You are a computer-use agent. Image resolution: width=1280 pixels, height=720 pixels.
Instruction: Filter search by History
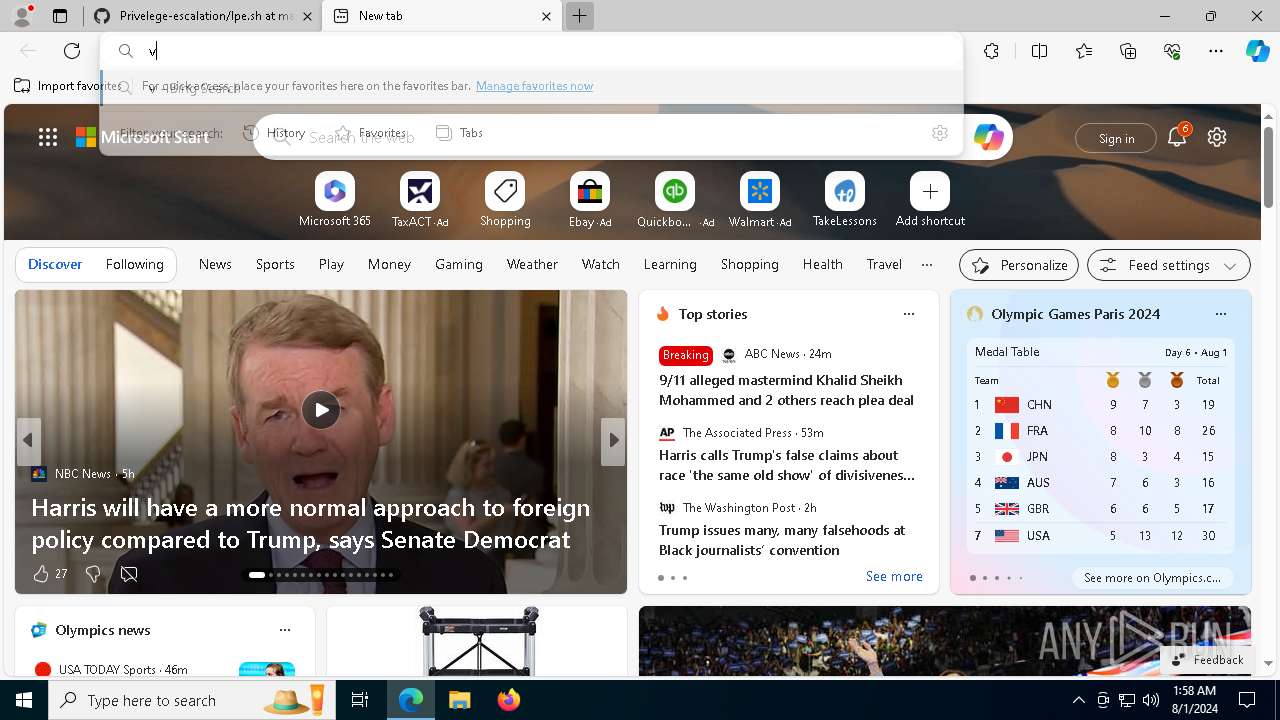point(274,133)
